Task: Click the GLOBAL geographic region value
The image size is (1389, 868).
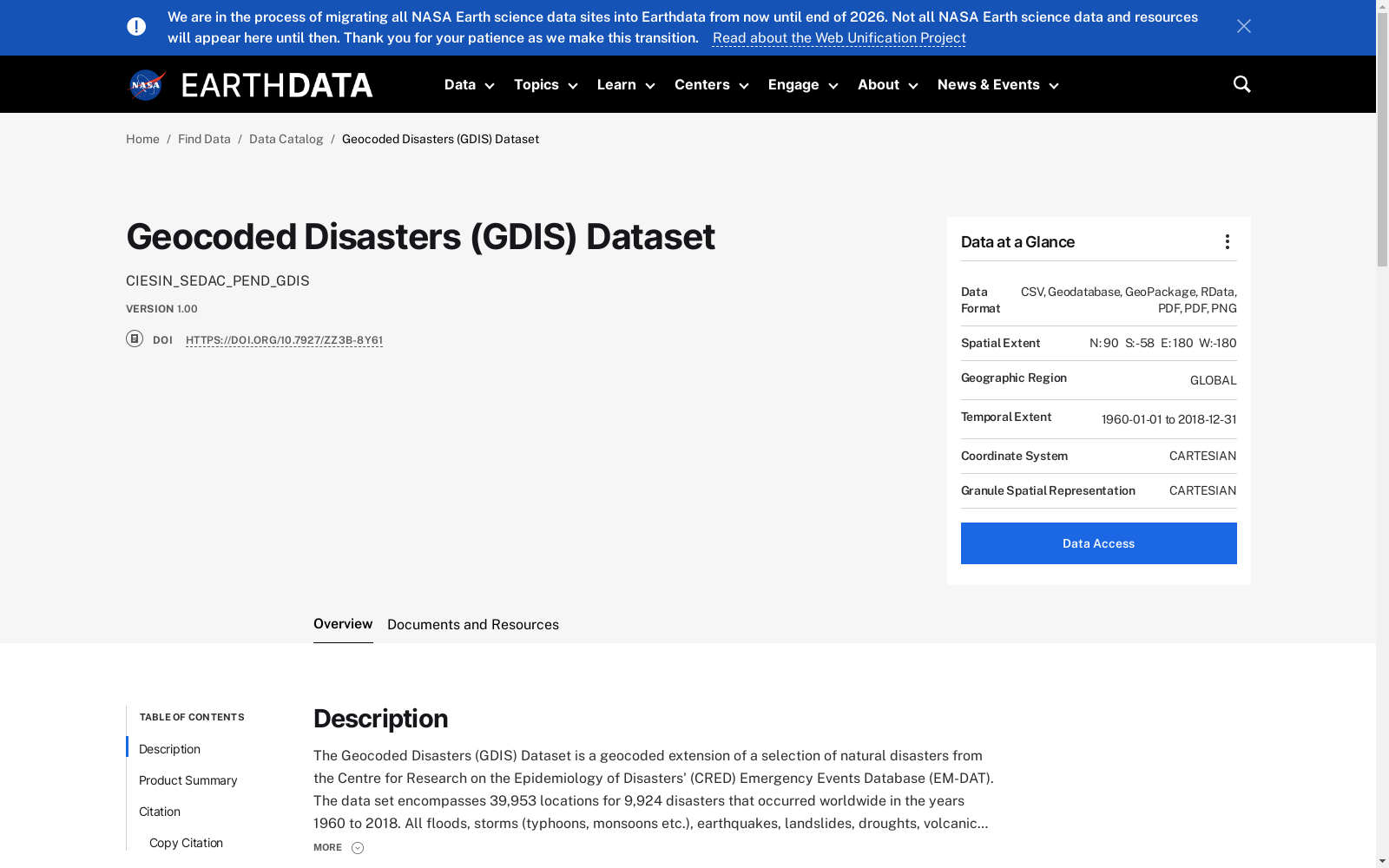Action: 1213,380
